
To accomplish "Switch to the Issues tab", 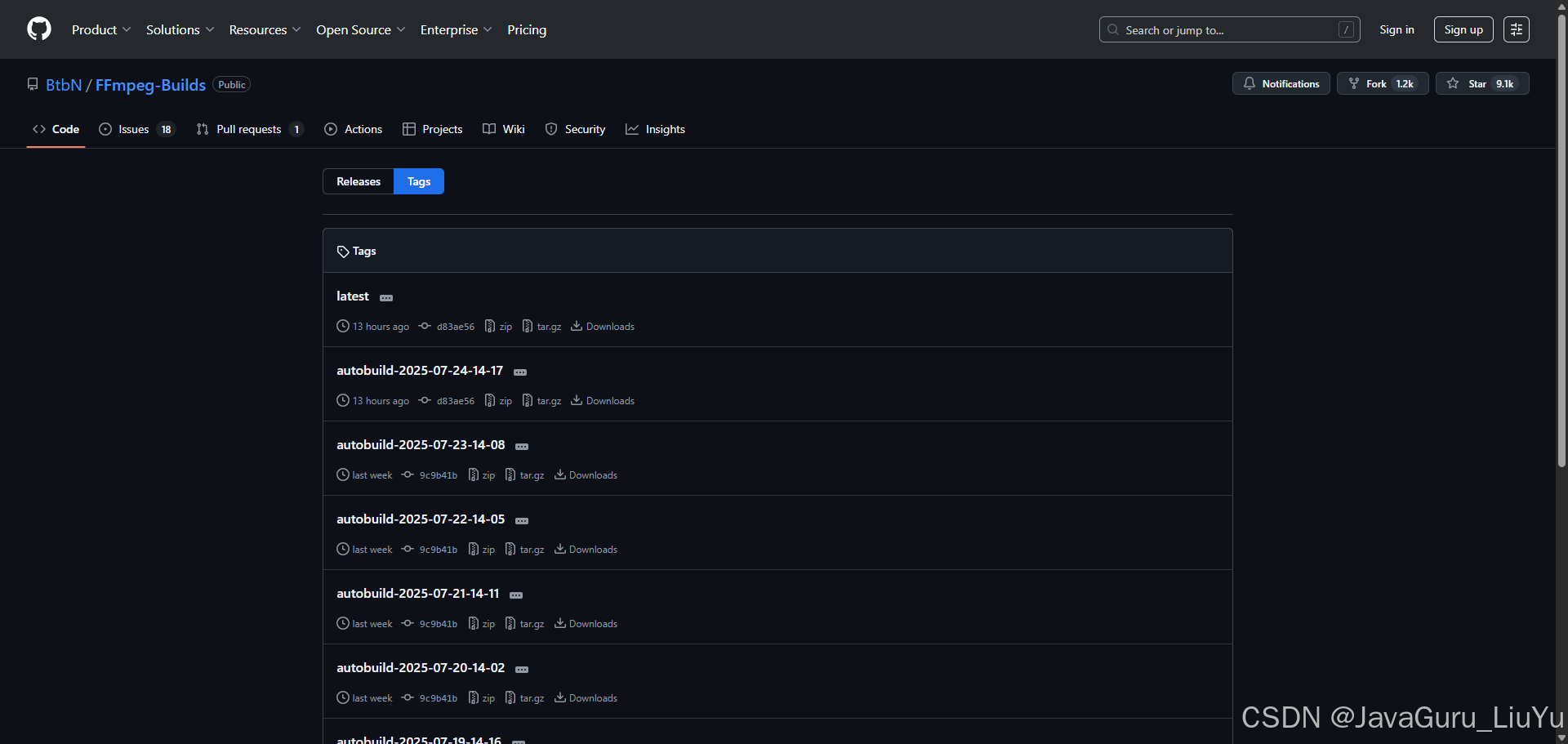I will click(x=136, y=129).
